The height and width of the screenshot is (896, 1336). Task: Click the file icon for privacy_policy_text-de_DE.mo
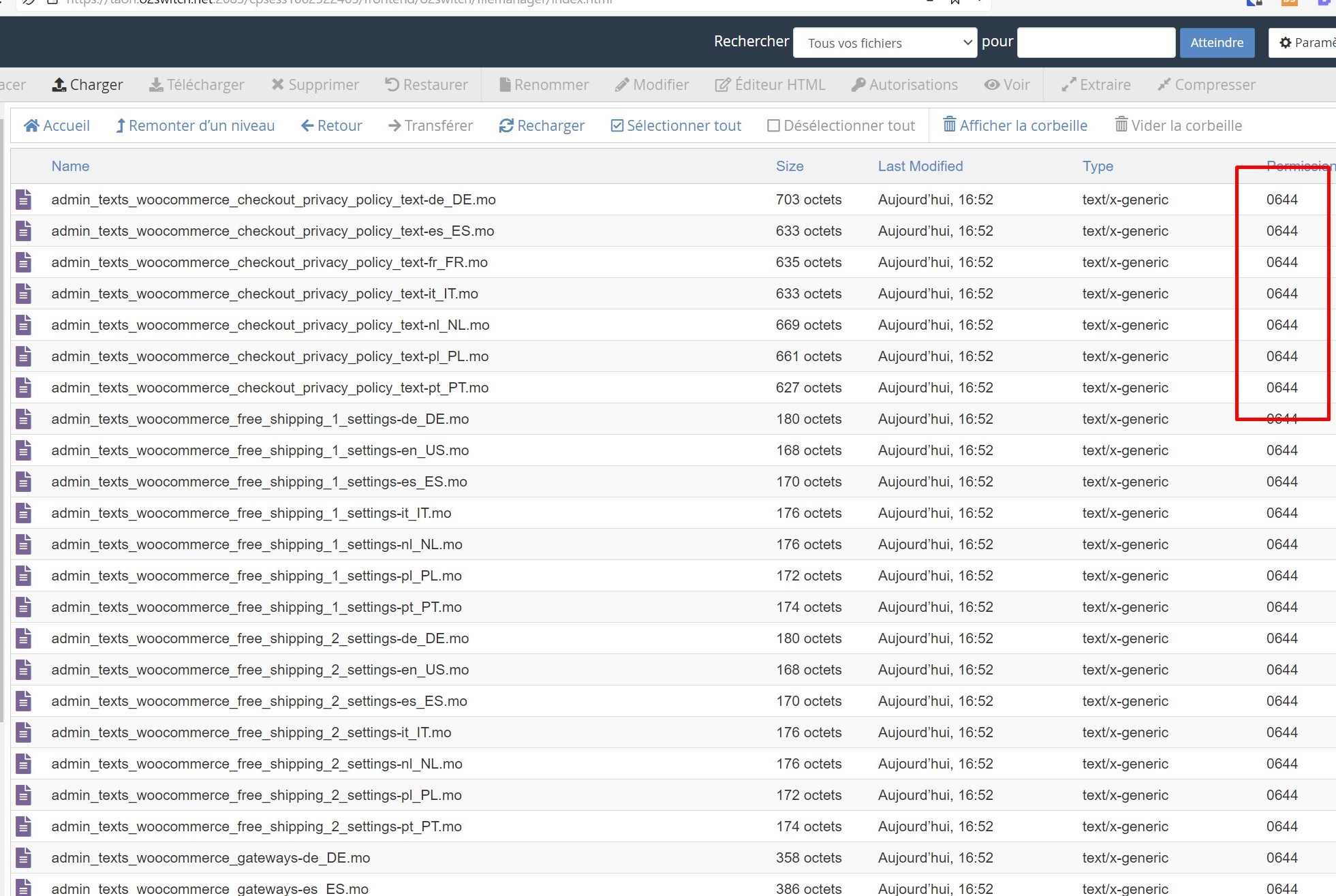[24, 200]
